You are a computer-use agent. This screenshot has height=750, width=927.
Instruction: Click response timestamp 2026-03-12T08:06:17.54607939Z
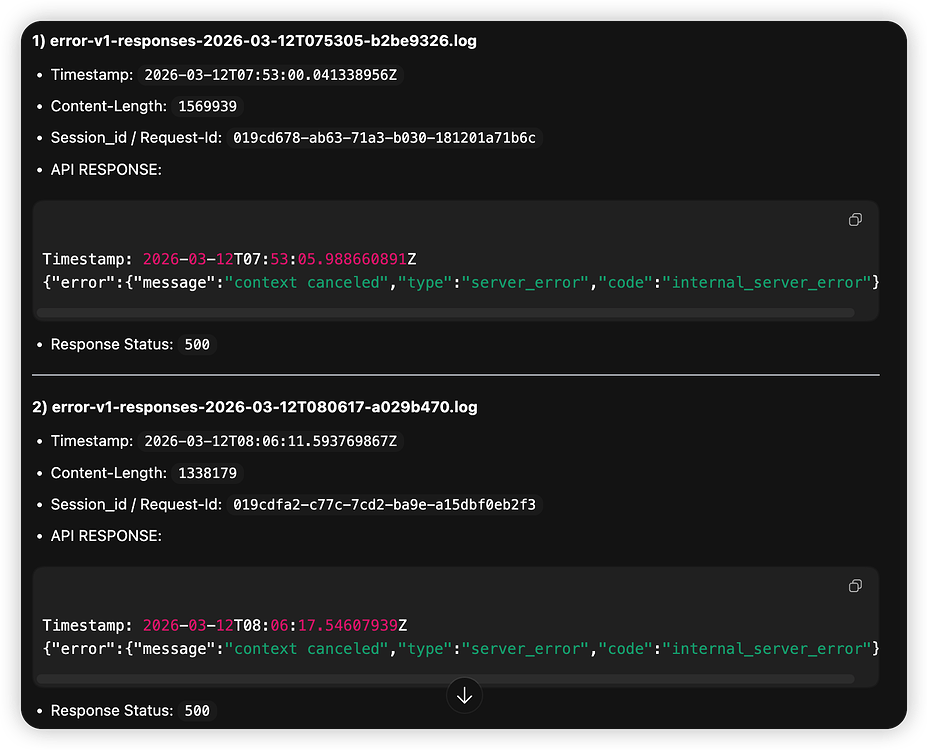pyautogui.click(x=275, y=625)
